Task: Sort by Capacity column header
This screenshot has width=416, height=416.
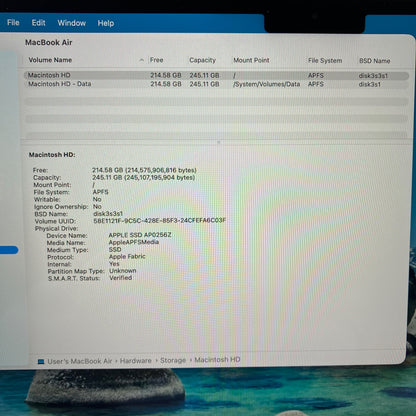Action: pos(202,60)
